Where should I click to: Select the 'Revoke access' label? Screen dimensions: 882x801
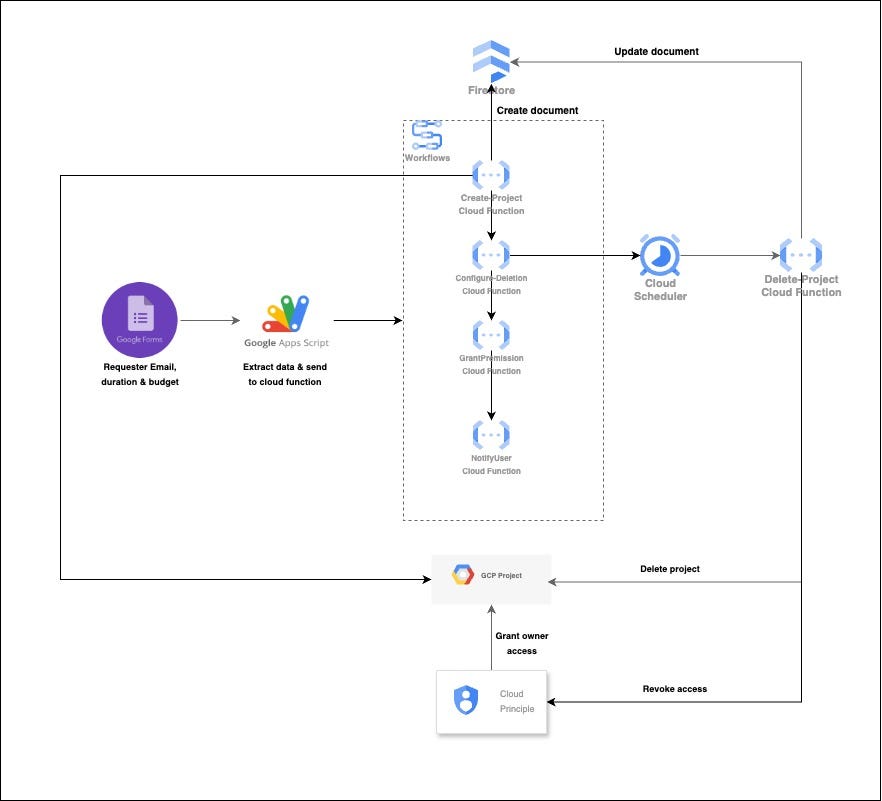[x=674, y=688]
